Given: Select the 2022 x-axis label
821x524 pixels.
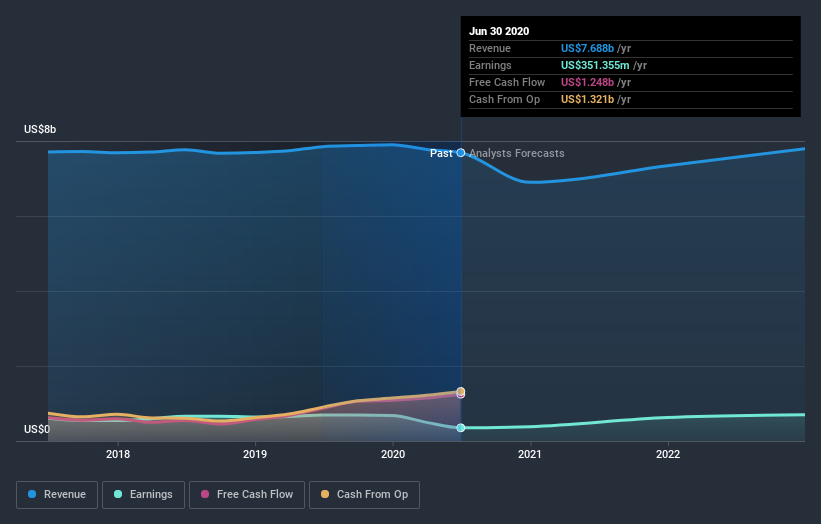Looking at the screenshot, I should [x=668, y=454].
